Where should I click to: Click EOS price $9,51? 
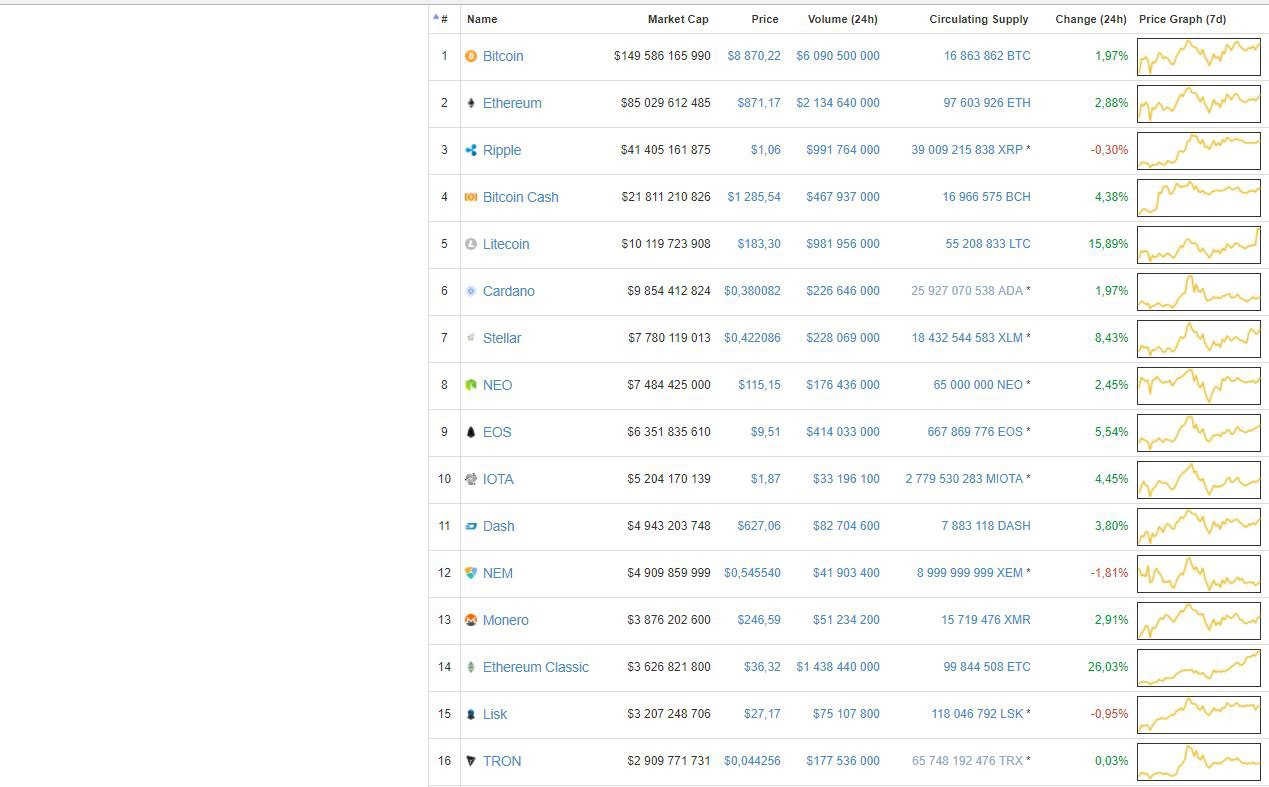click(x=765, y=432)
